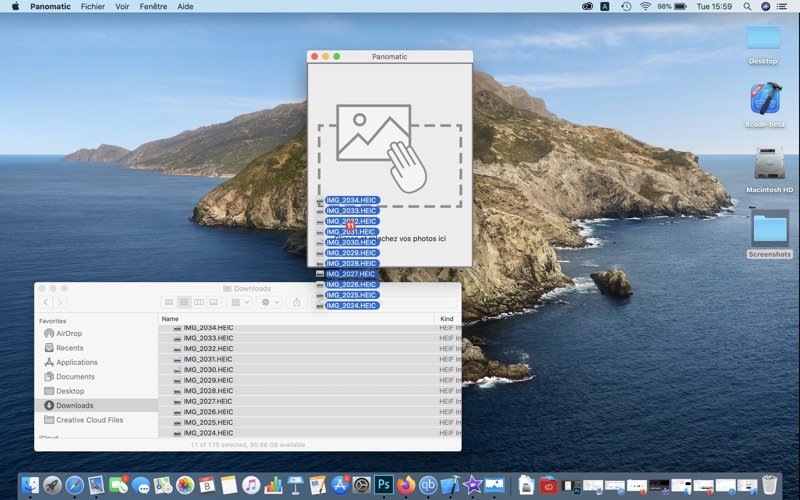Switch Finder to list view
The width and height of the screenshot is (800, 500).
point(184,302)
